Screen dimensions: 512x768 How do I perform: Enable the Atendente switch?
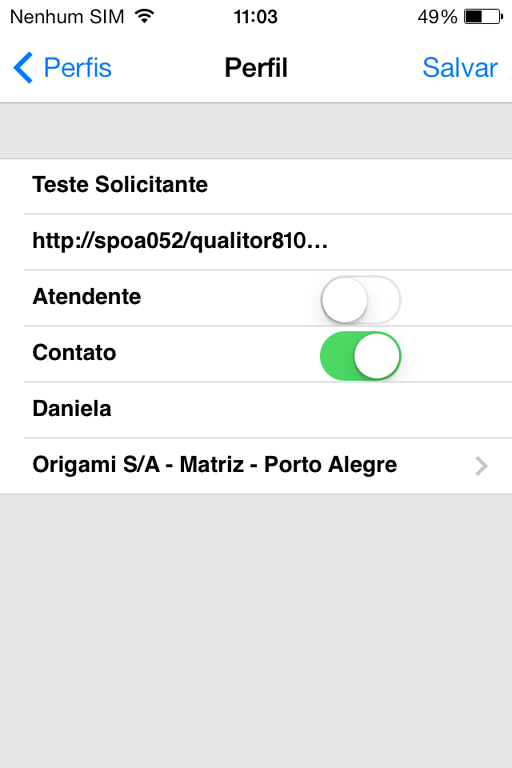point(361,300)
